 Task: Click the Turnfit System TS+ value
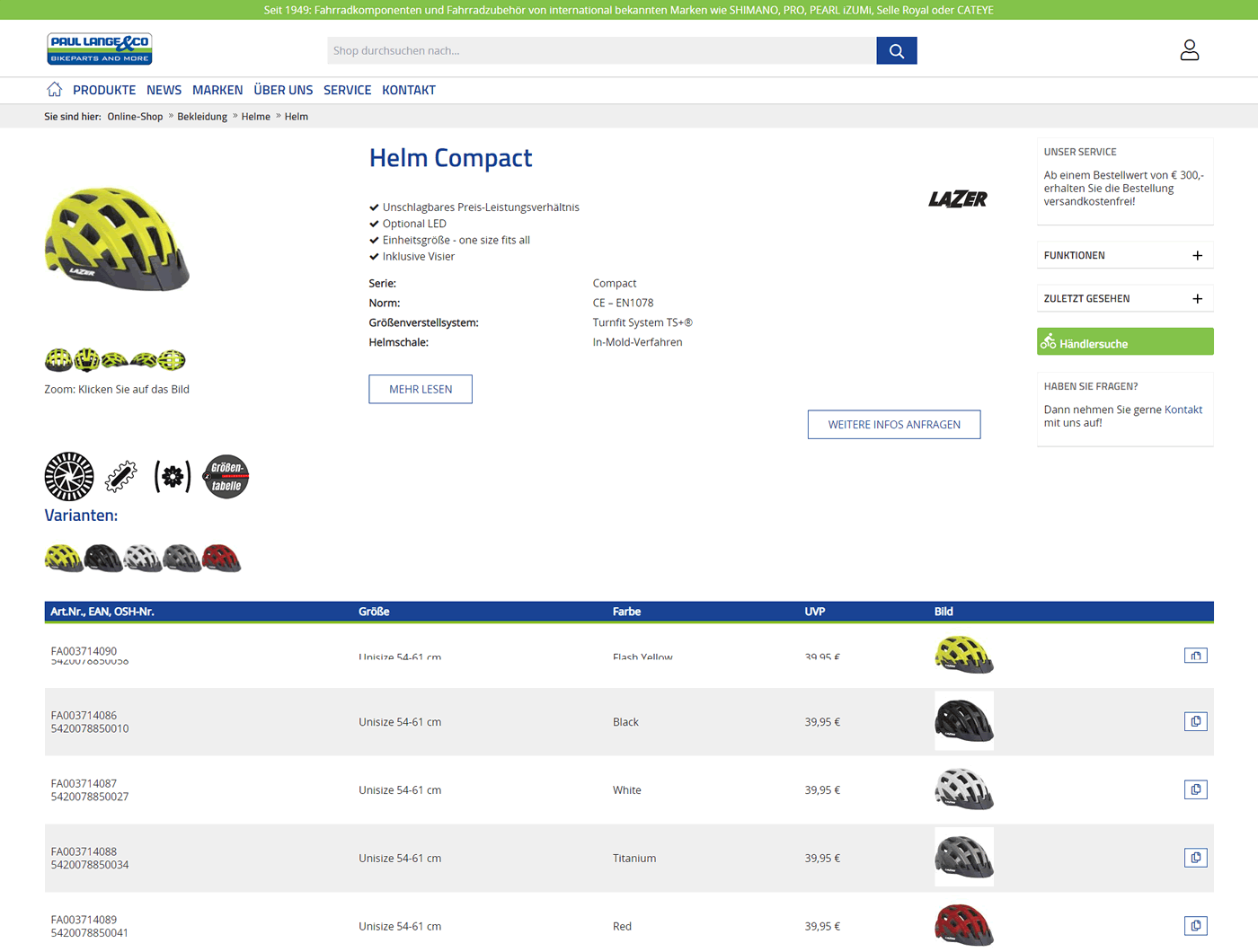pyautogui.click(x=642, y=322)
